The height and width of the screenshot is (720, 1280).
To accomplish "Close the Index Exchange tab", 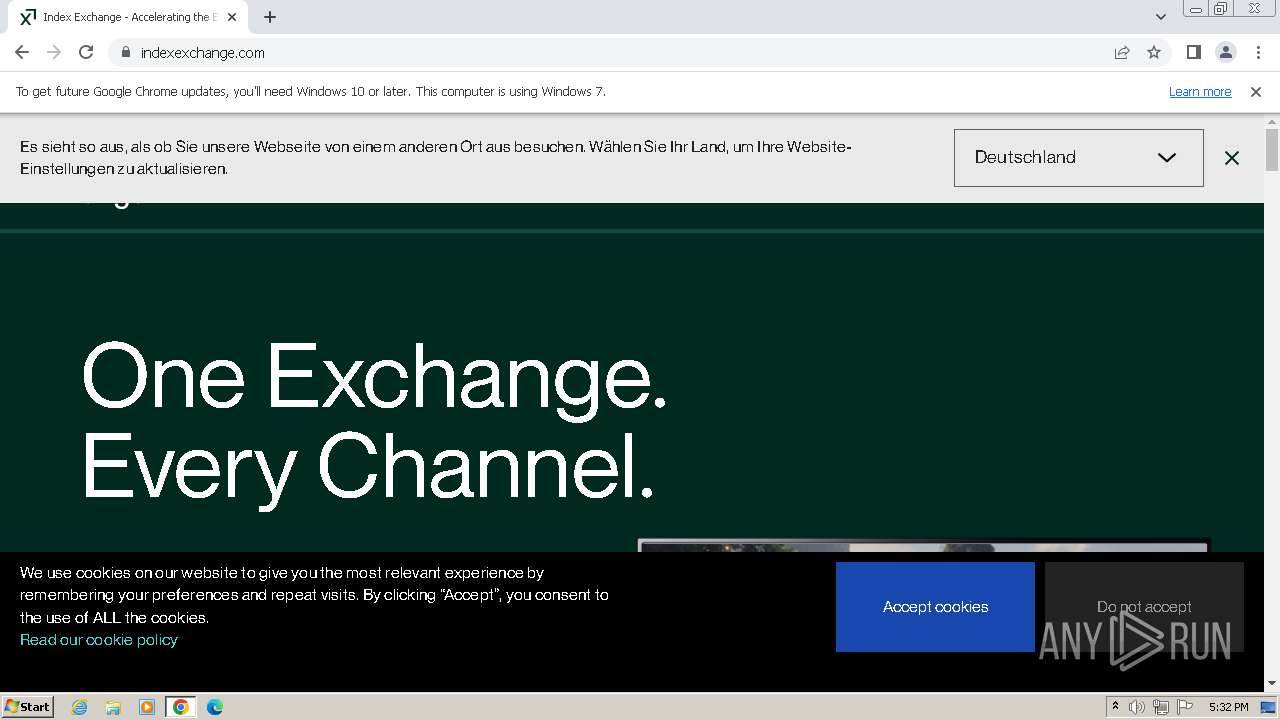I will pos(232,17).
